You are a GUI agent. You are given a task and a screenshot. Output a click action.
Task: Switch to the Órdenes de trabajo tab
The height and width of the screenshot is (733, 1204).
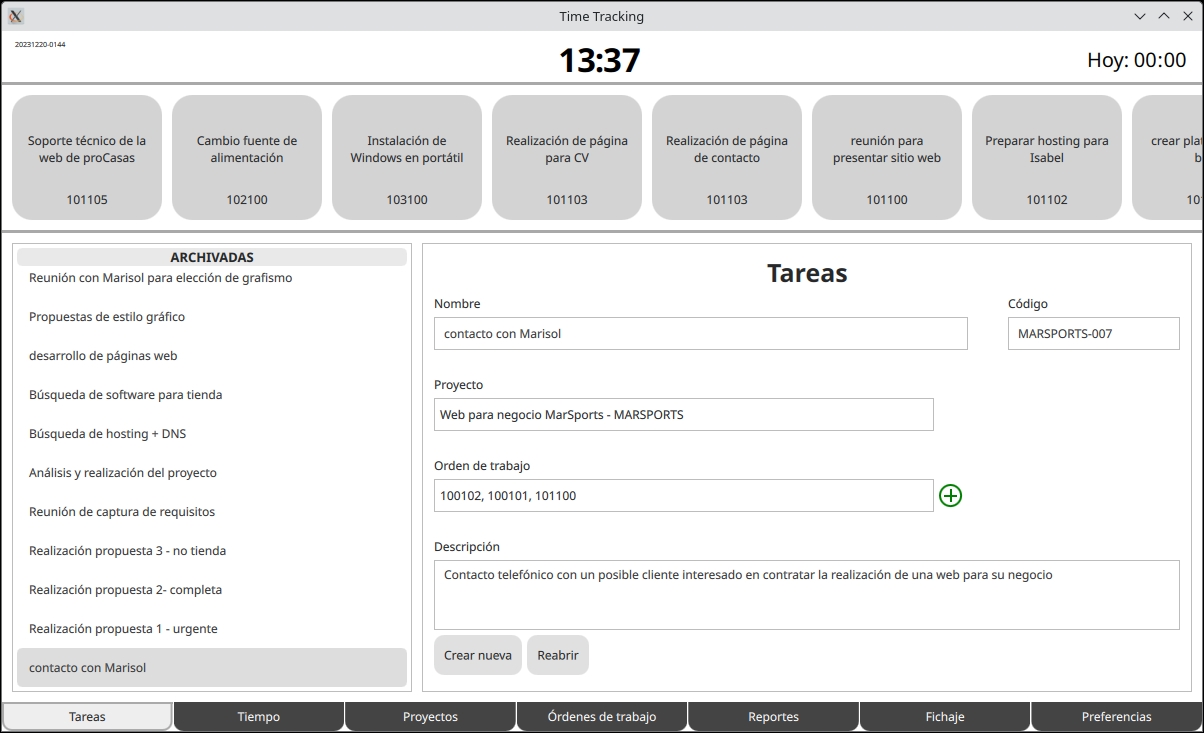point(601,716)
